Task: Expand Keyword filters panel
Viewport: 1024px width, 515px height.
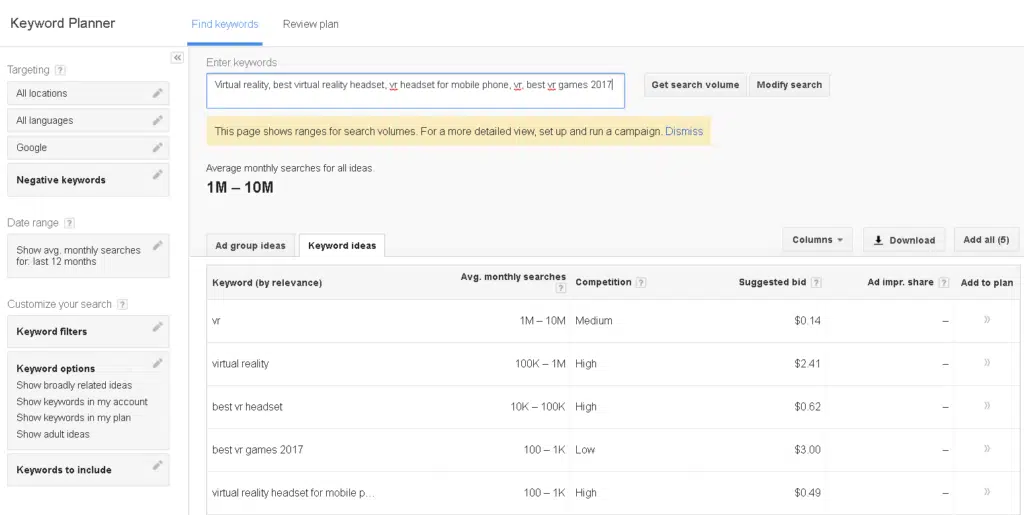Action: (x=87, y=331)
